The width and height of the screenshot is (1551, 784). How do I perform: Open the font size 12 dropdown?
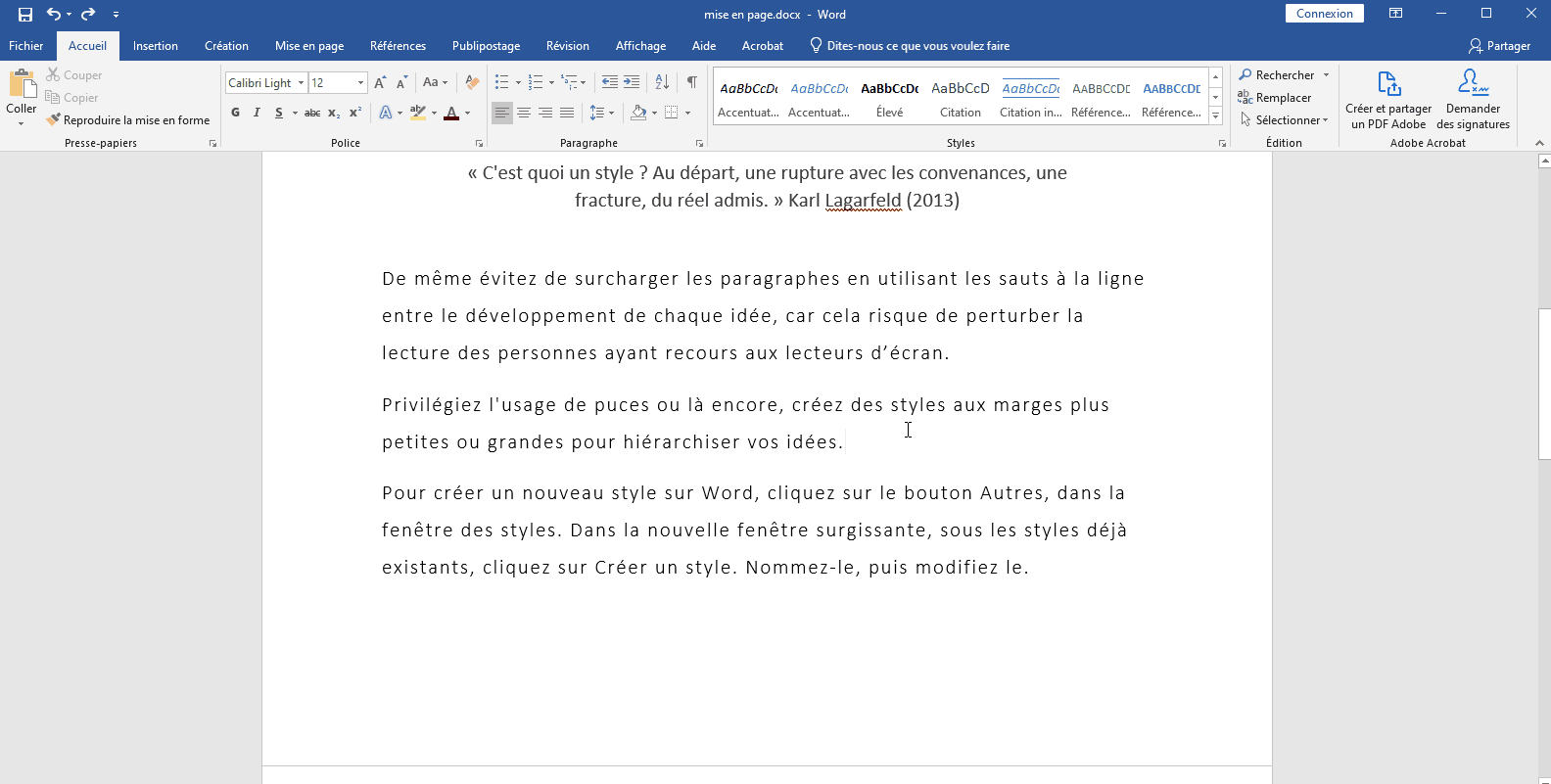pyautogui.click(x=360, y=83)
